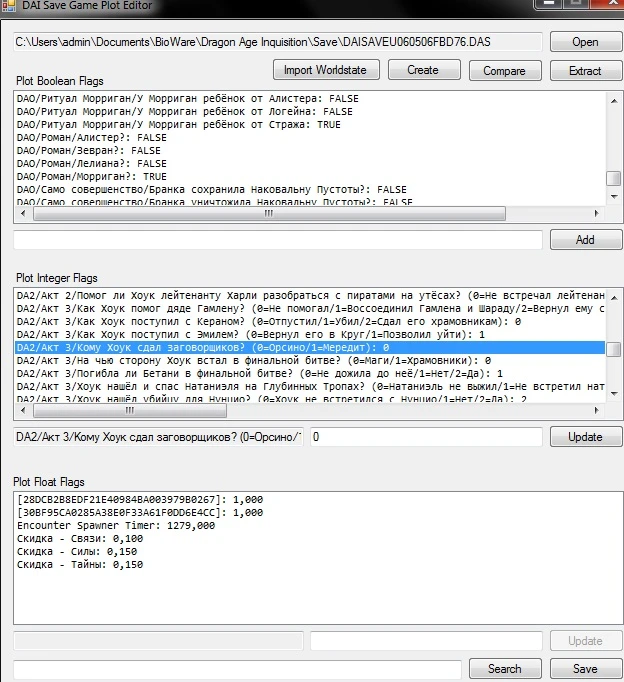
Task: Select 'Скидка - Связи: 0,100' row
Action: pyautogui.click(x=318, y=539)
